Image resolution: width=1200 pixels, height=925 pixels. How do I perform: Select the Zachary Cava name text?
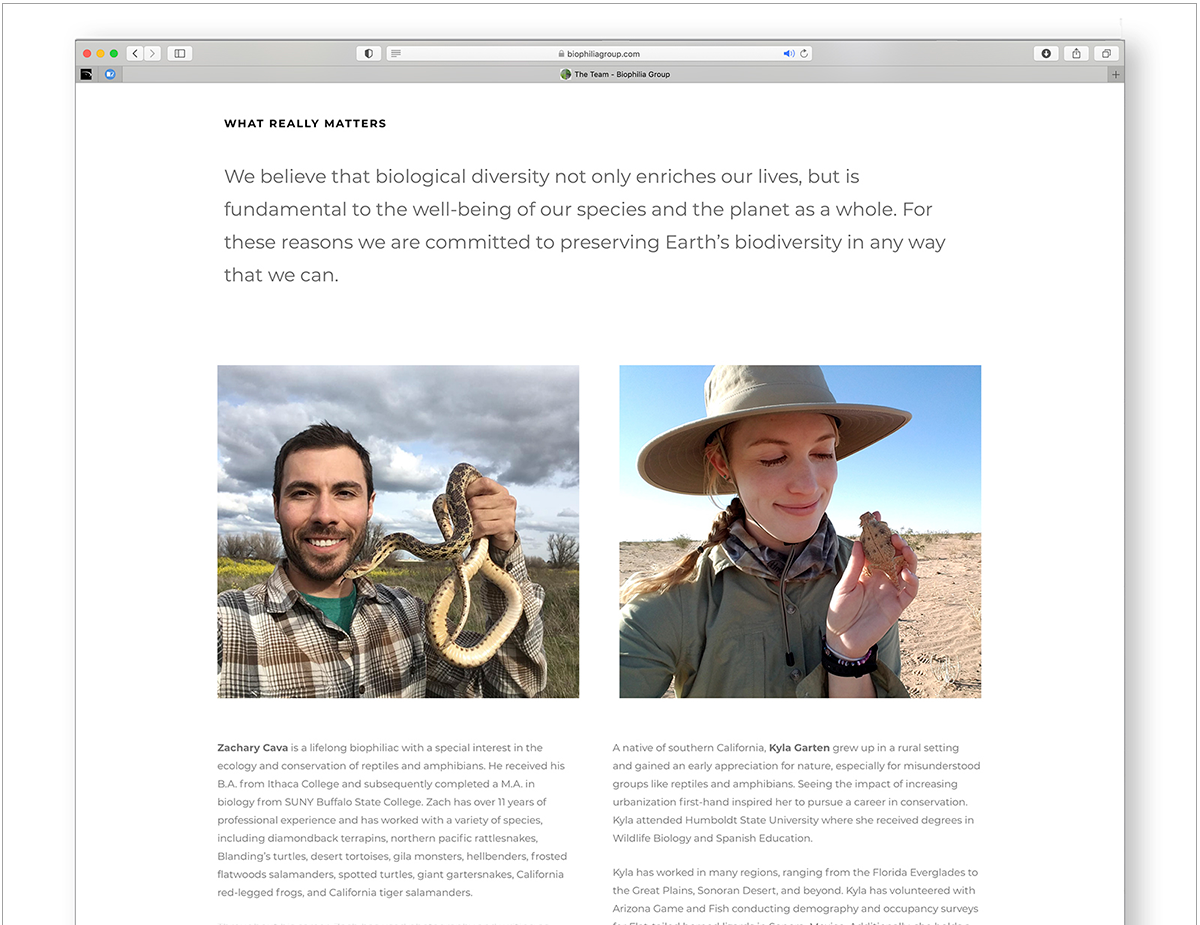coord(252,748)
